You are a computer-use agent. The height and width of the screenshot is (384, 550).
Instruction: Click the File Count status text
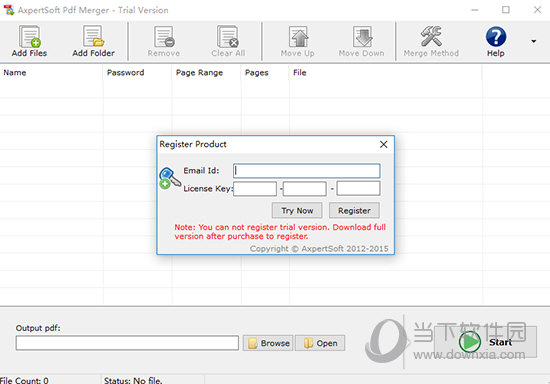tap(24, 380)
